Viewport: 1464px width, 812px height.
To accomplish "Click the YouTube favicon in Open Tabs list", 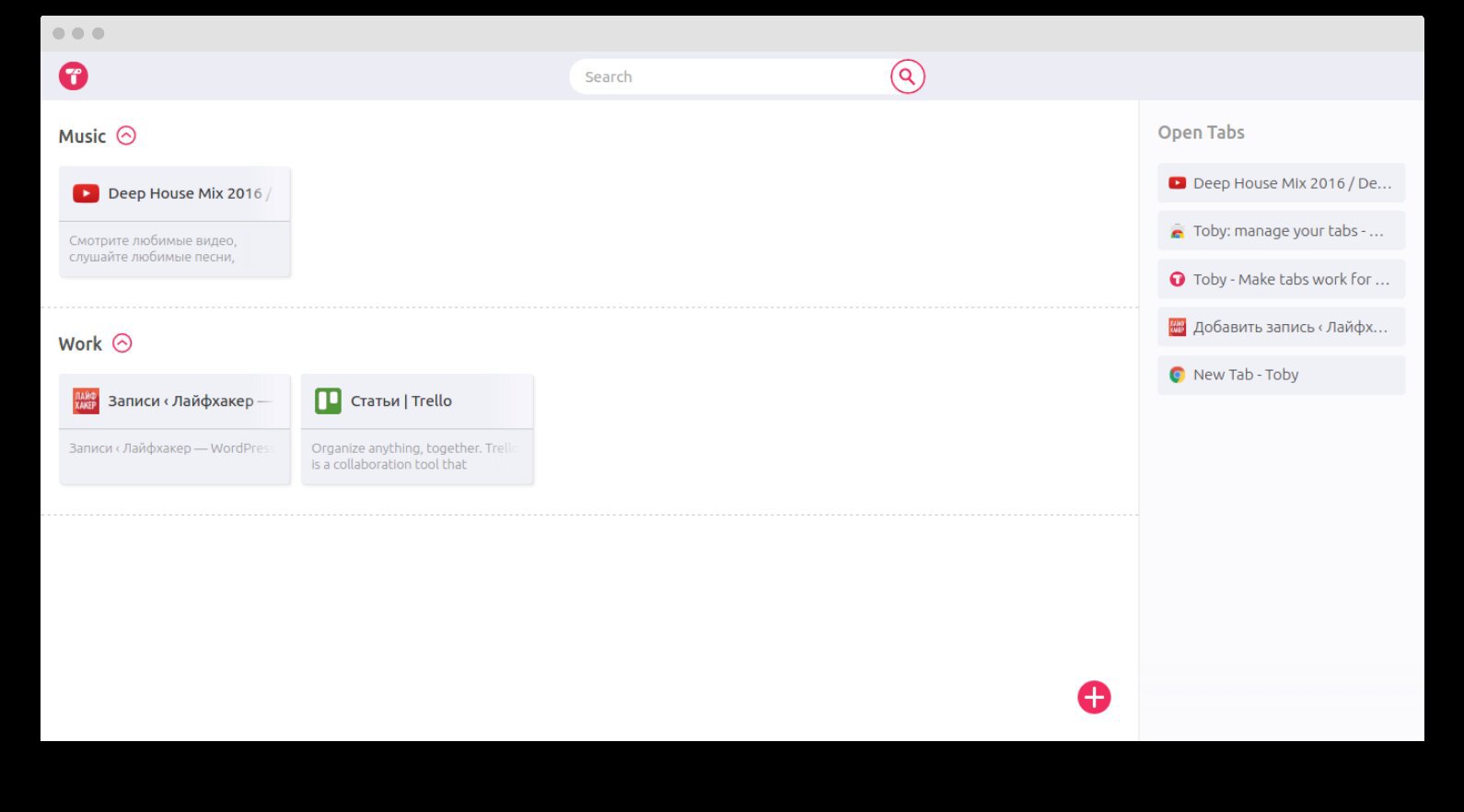I will click(1177, 183).
